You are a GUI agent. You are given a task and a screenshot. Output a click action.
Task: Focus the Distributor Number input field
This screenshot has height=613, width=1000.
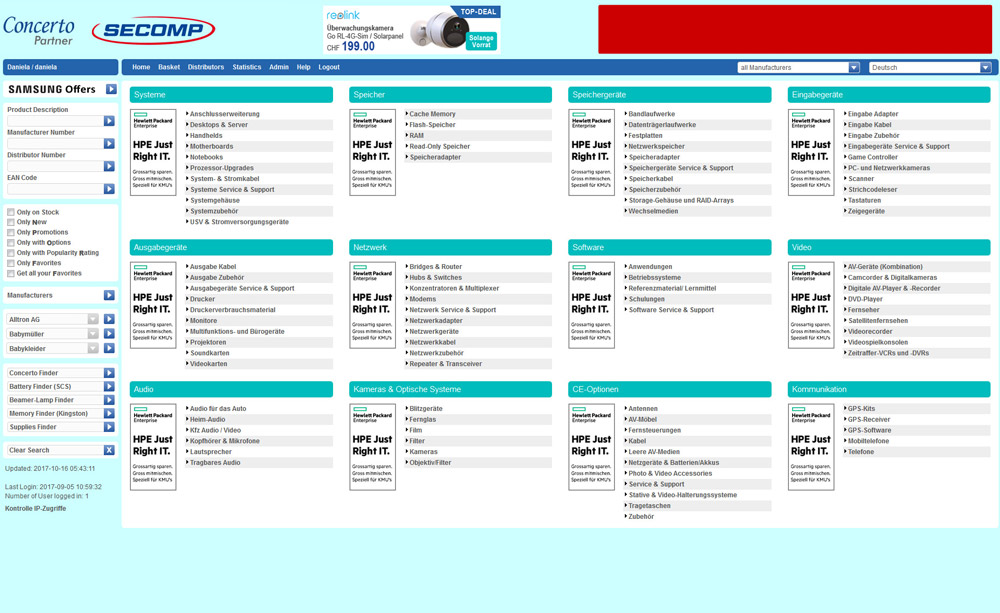pos(55,166)
